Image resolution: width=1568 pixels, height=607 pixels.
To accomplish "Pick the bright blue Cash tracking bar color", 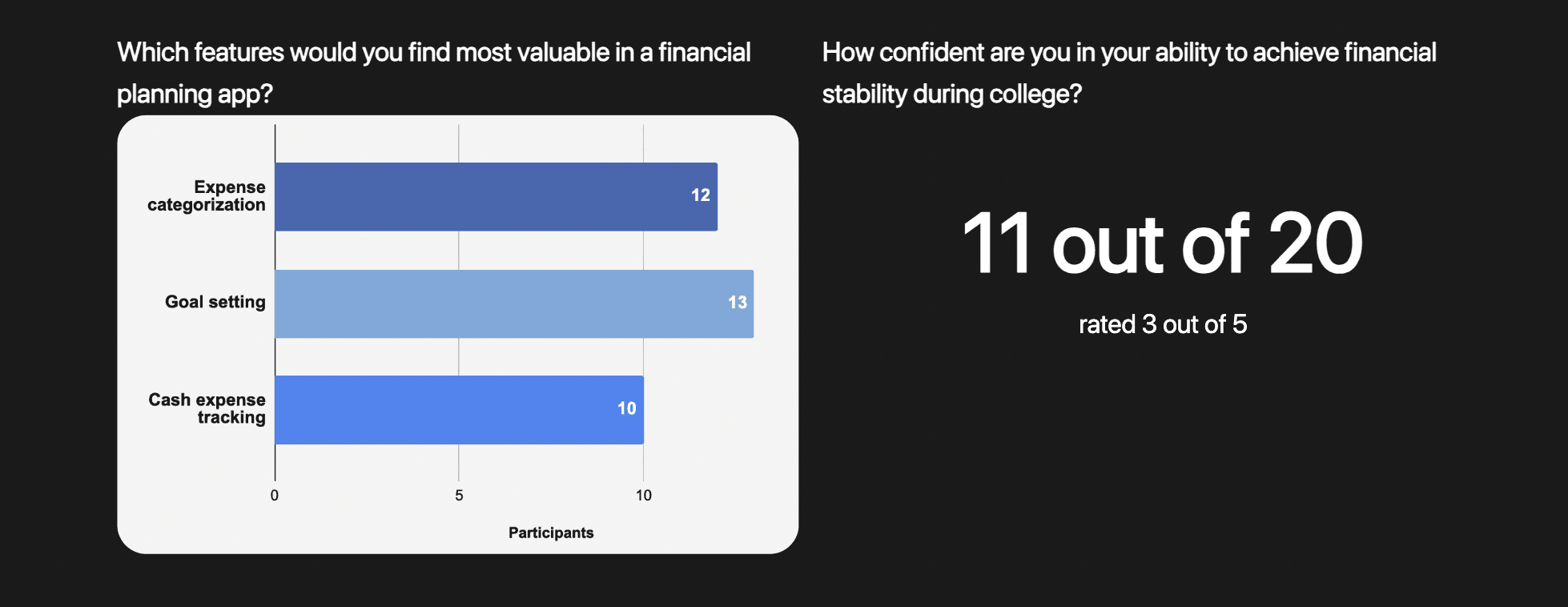I will [x=459, y=410].
